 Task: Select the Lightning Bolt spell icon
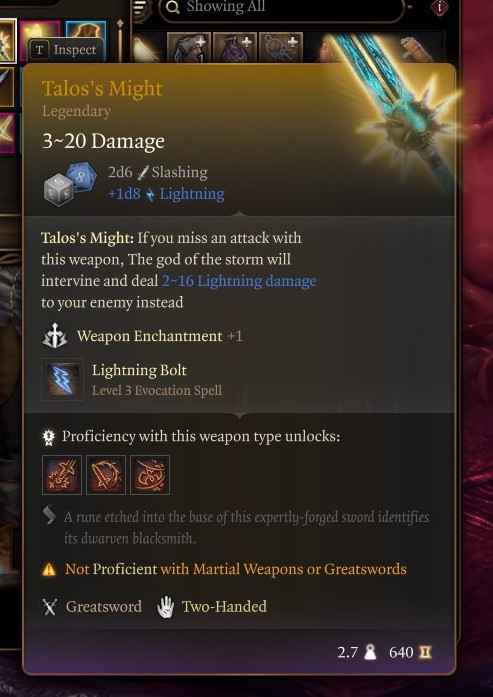pos(62,379)
